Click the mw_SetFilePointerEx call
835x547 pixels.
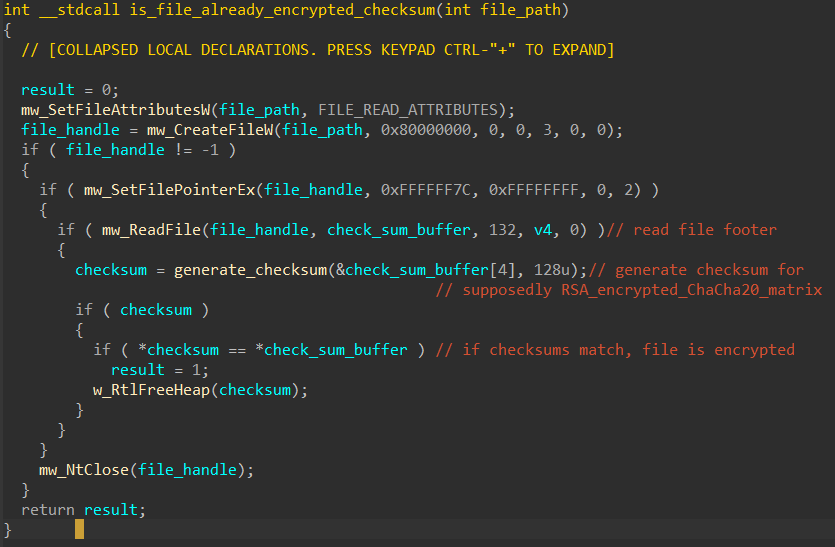click(169, 190)
